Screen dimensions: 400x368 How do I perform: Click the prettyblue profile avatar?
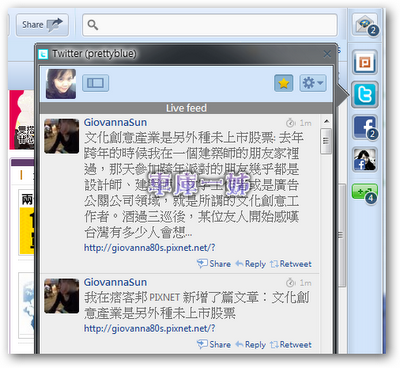tap(61, 84)
